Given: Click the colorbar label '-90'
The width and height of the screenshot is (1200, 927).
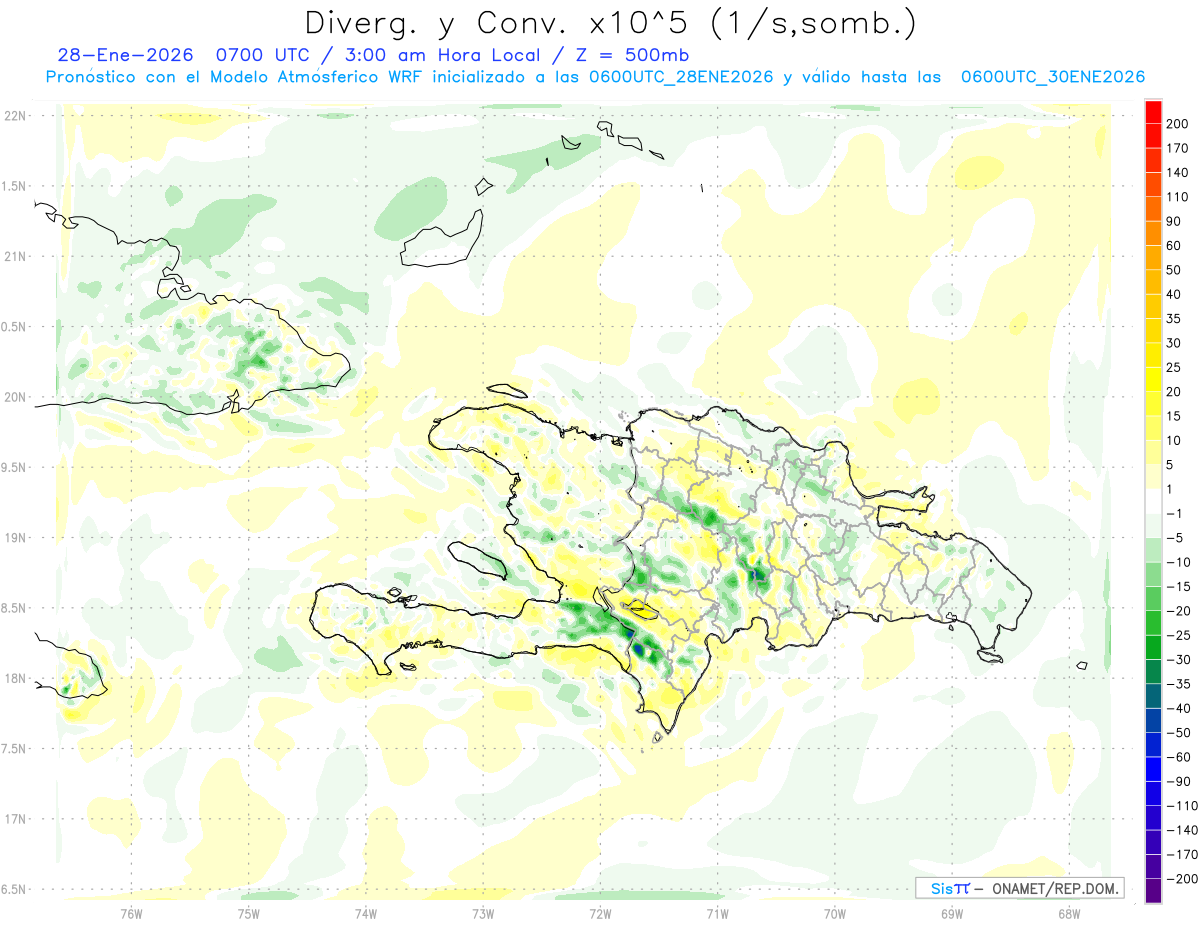Looking at the screenshot, I should 1180,781.
